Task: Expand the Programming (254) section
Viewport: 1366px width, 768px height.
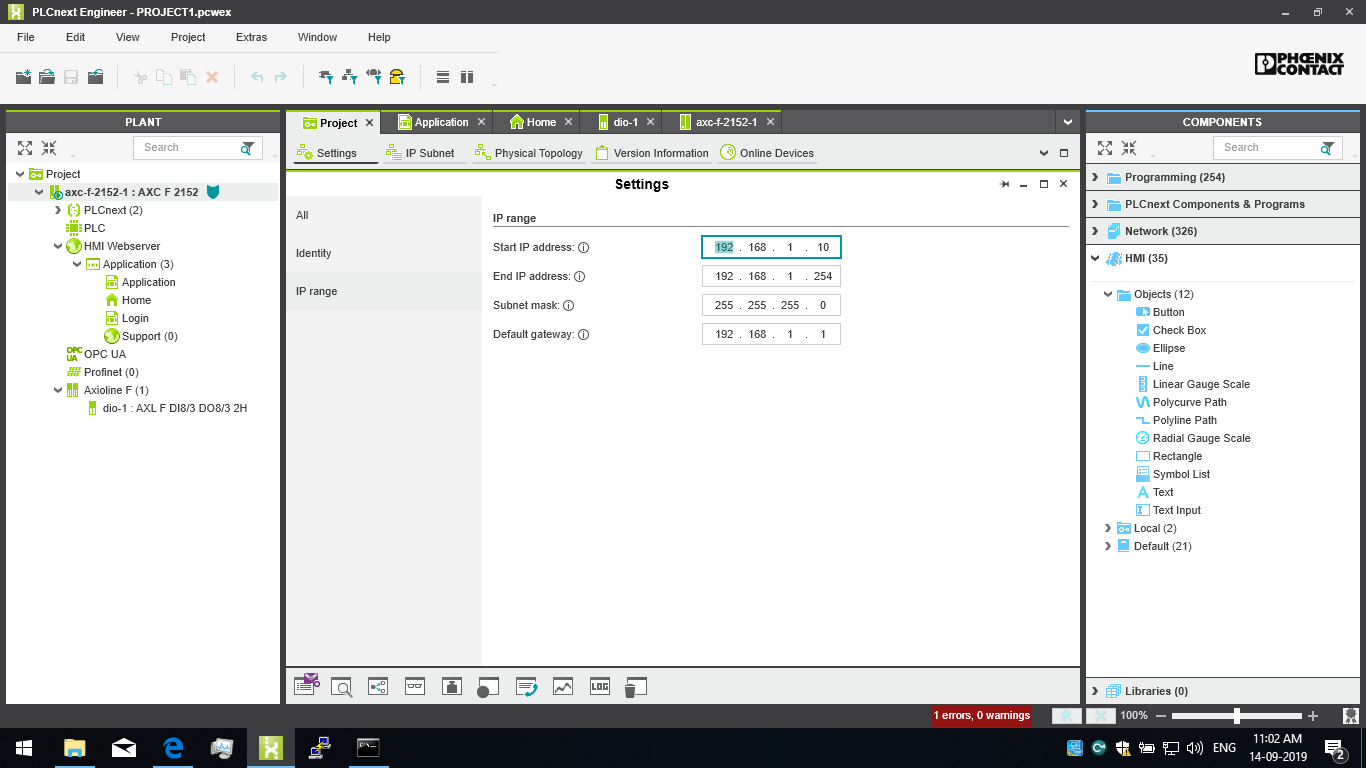Action: [x=1096, y=177]
